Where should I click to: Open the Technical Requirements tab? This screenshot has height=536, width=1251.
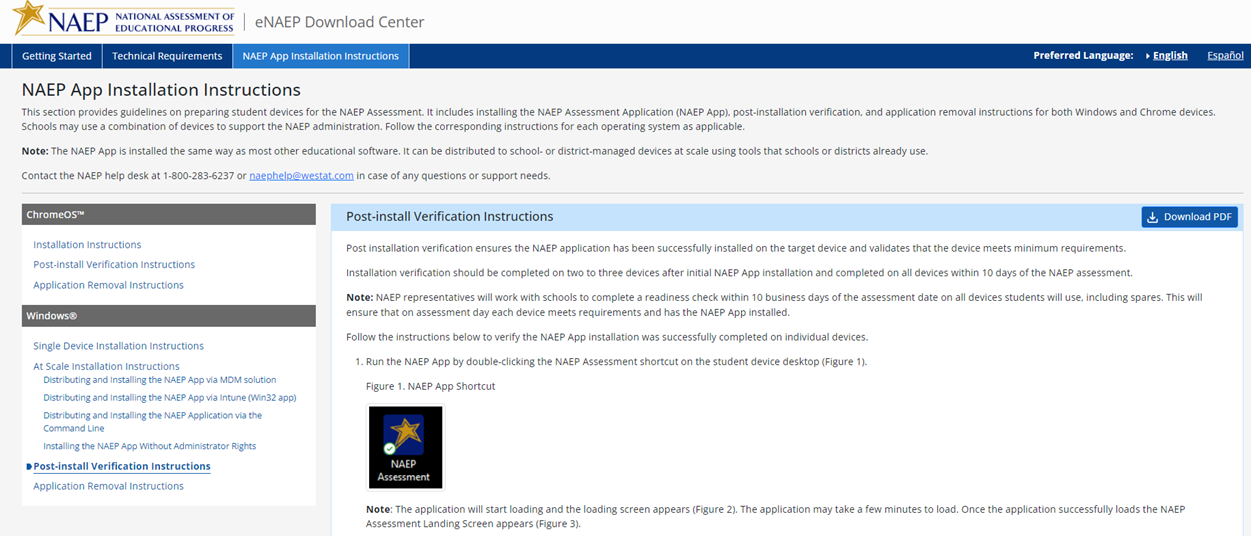tap(167, 56)
